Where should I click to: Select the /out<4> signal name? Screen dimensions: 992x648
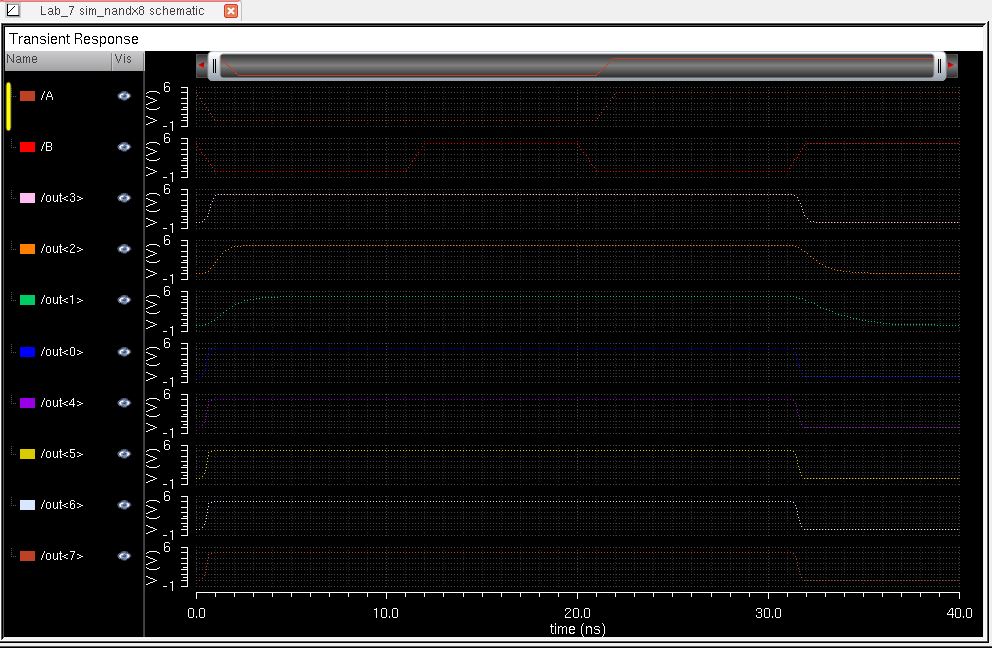pyautogui.click(x=62, y=403)
